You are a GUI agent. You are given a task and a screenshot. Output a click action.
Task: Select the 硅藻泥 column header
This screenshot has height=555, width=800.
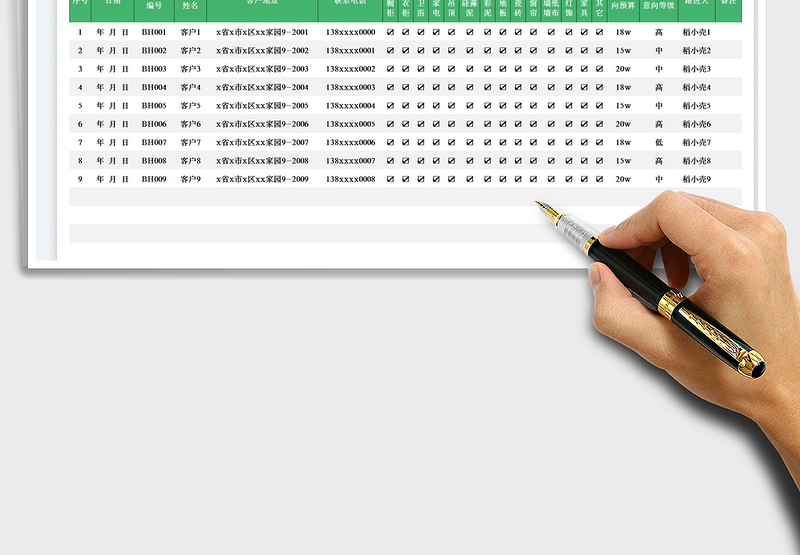click(x=469, y=8)
